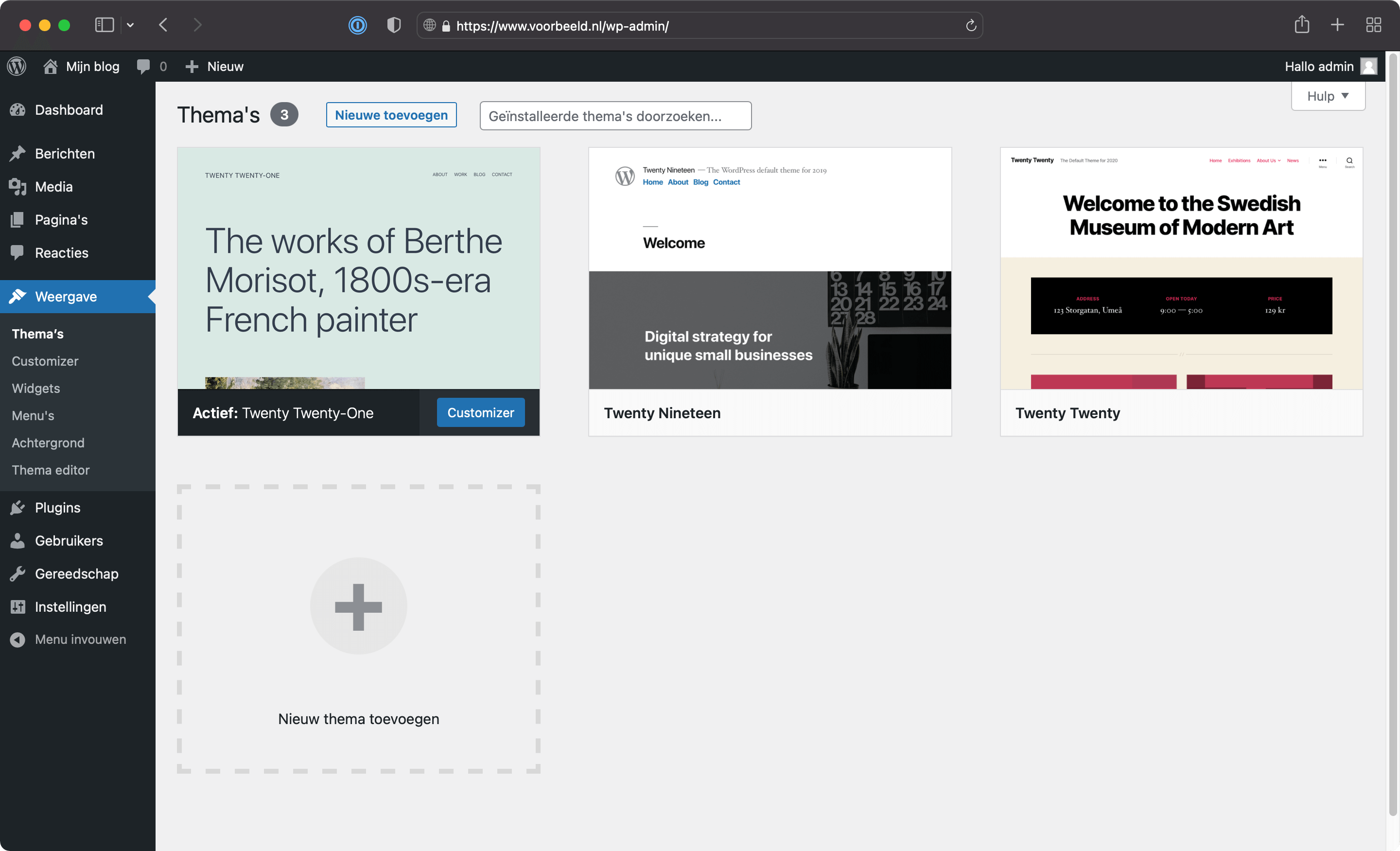
Task: Focus the installed themes search field
Action: coord(615,116)
